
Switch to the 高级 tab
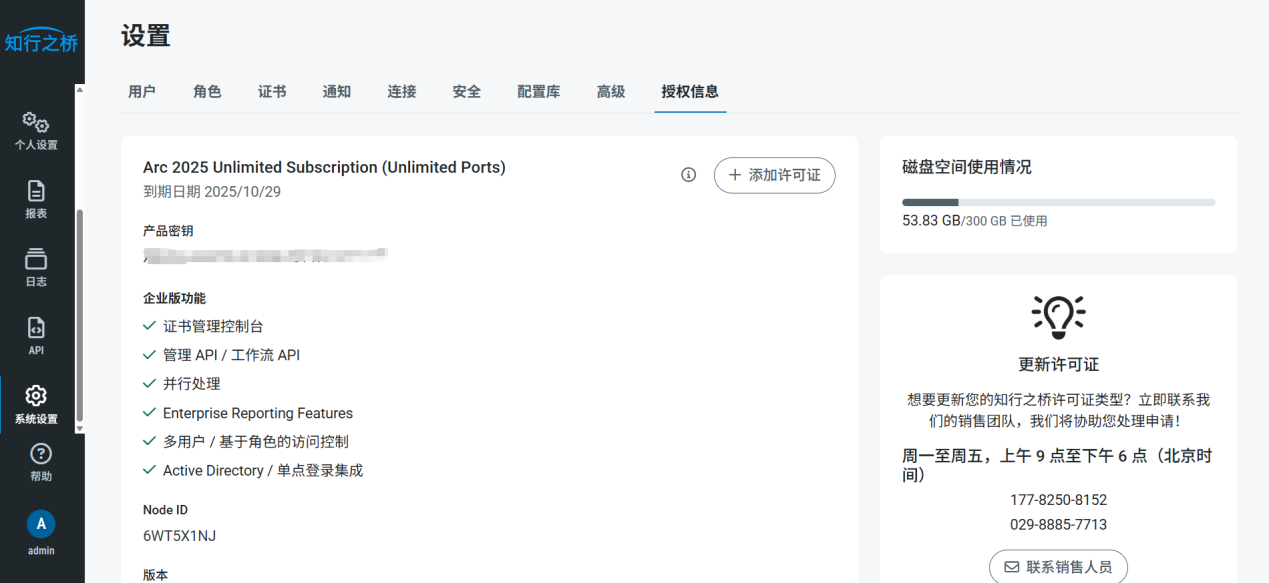point(611,92)
